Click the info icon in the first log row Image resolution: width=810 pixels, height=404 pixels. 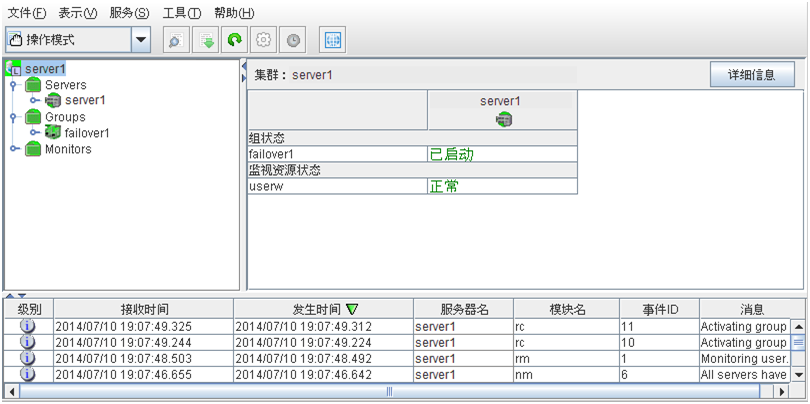pos(28,326)
